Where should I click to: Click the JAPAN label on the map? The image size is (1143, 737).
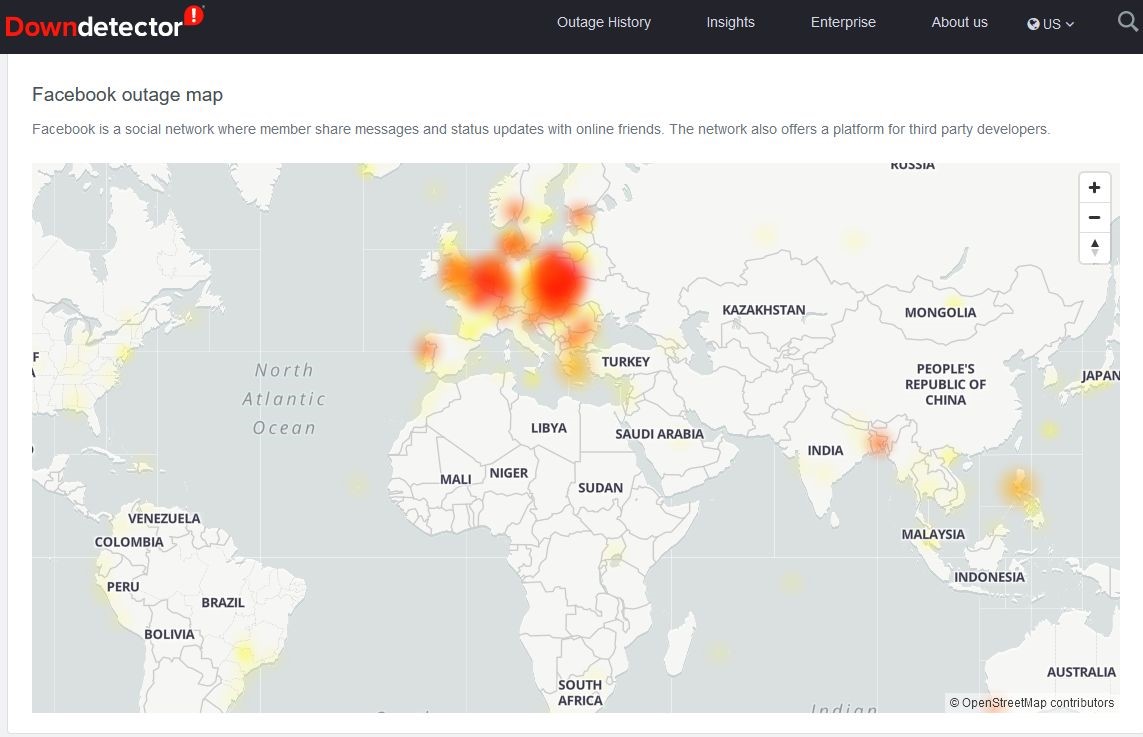pos(1100,375)
